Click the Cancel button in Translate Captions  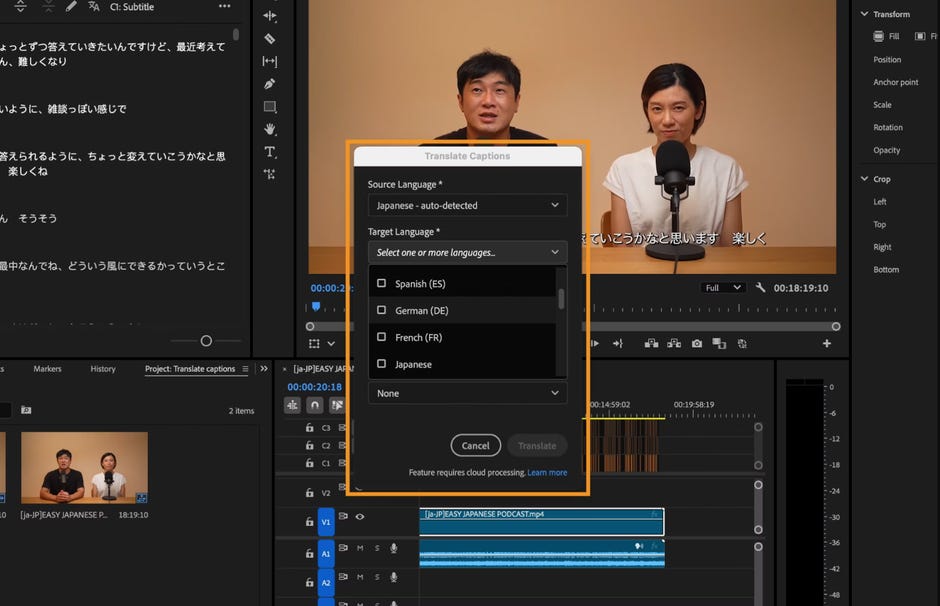[475, 445]
